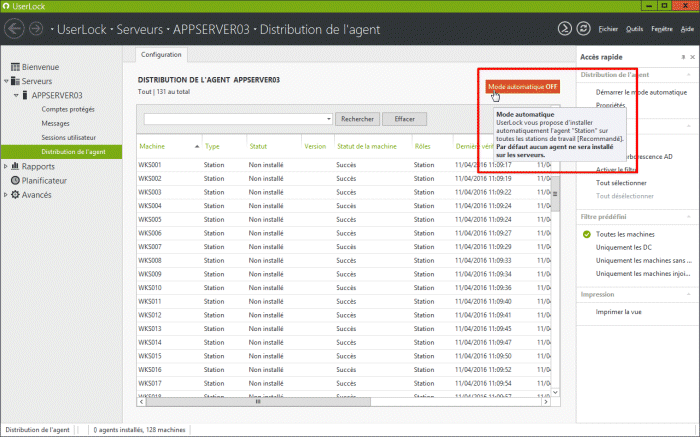Click the Planificateur clock icon

tap(15, 180)
